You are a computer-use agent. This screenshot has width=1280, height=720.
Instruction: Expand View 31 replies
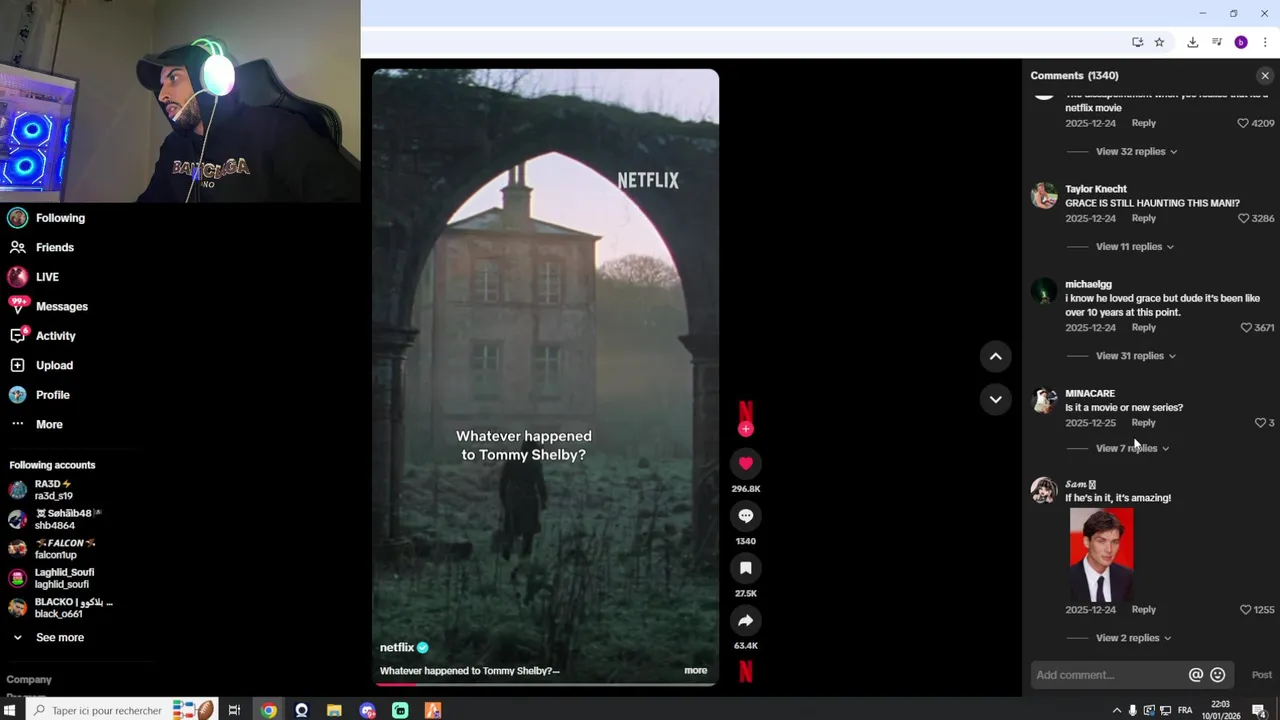(x=1135, y=356)
